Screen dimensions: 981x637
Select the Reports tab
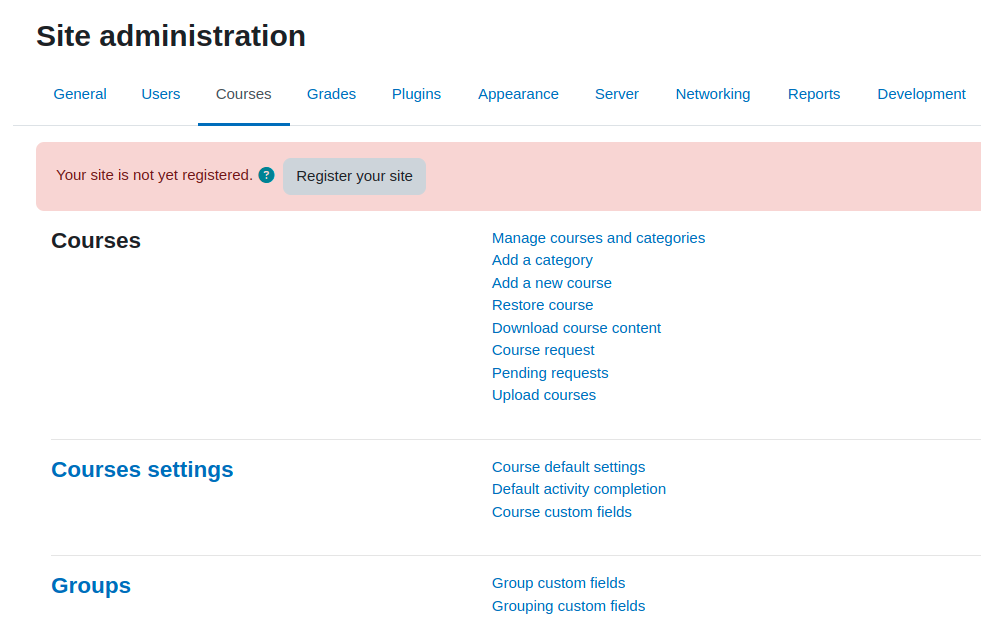(814, 94)
